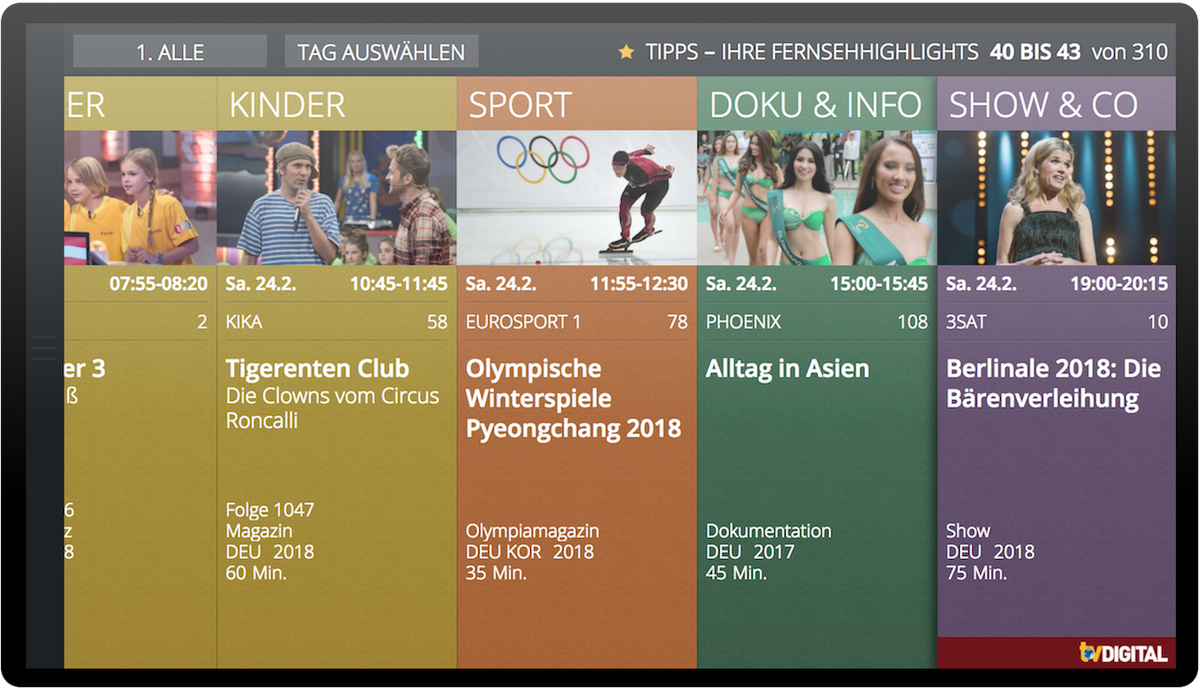Click the EUROSPORT 1 channel name
The height and width of the screenshot is (689, 1200).
pos(523,322)
